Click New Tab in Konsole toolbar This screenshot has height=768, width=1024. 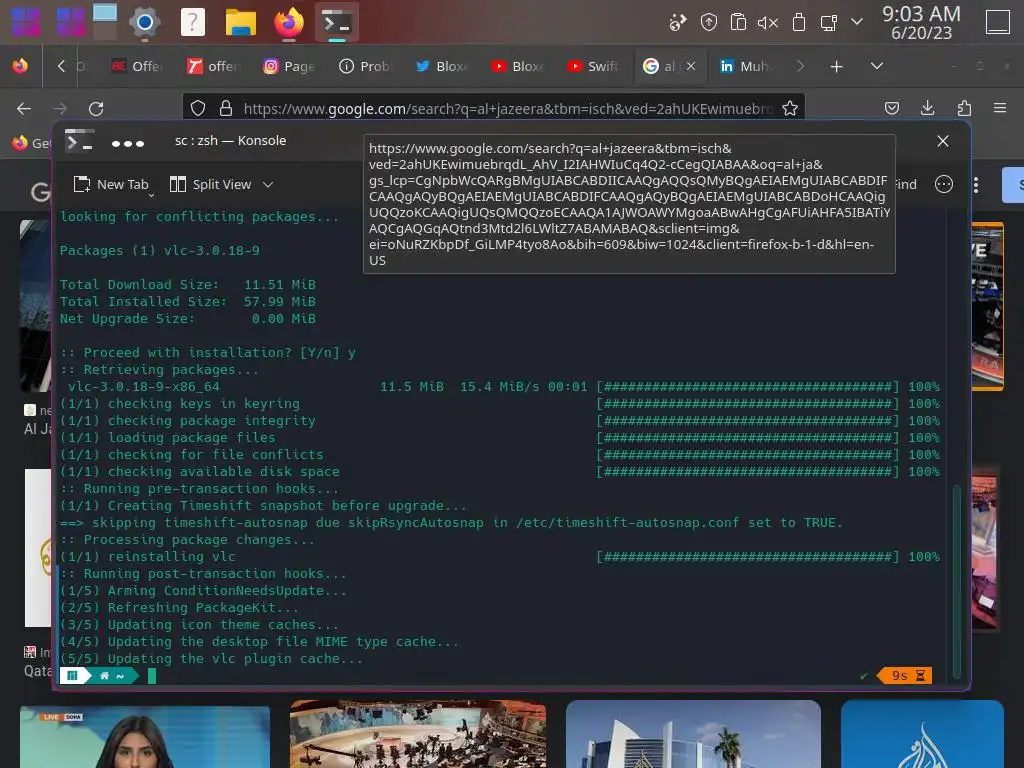click(111, 185)
